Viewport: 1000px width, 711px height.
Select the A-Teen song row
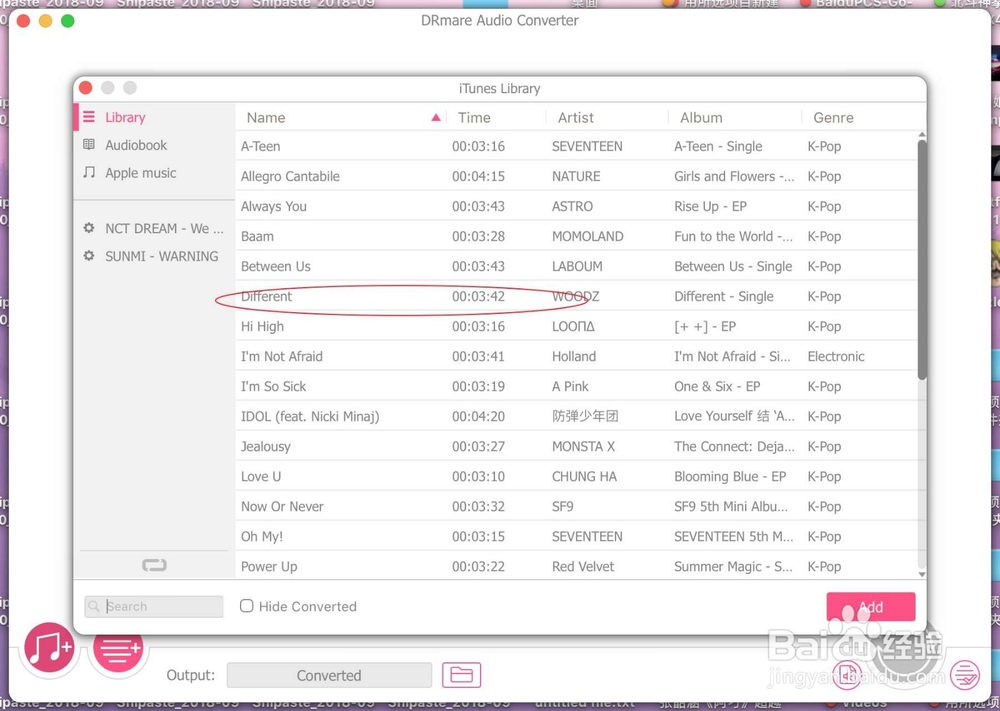576,146
